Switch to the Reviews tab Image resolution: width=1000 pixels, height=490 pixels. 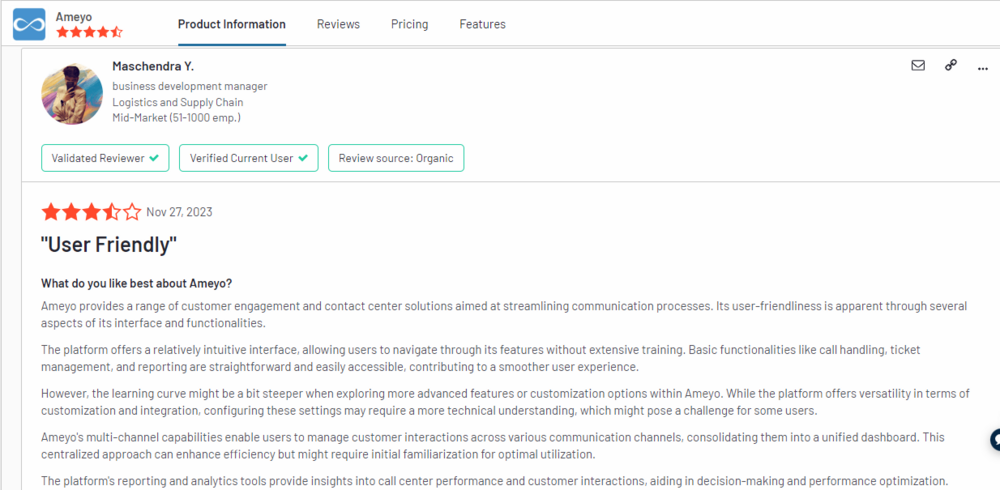coord(338,24)
